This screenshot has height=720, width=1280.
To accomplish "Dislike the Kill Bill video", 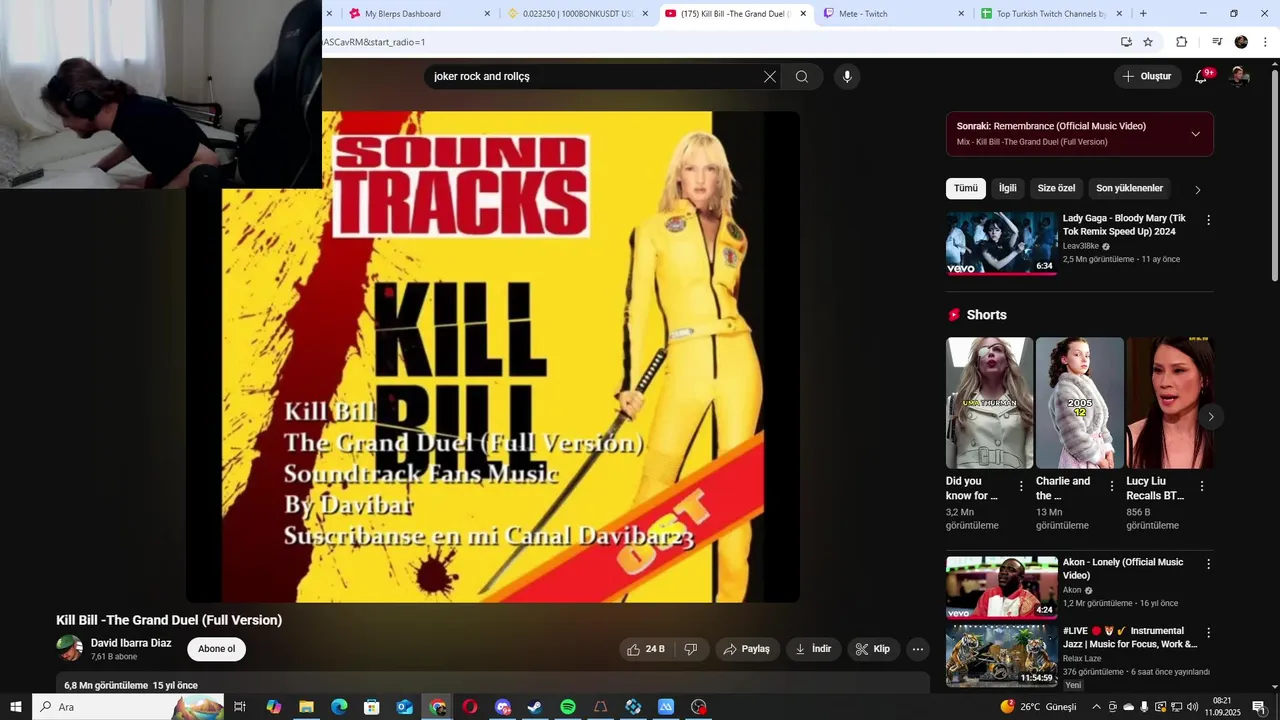I will (x=691, y=649).
